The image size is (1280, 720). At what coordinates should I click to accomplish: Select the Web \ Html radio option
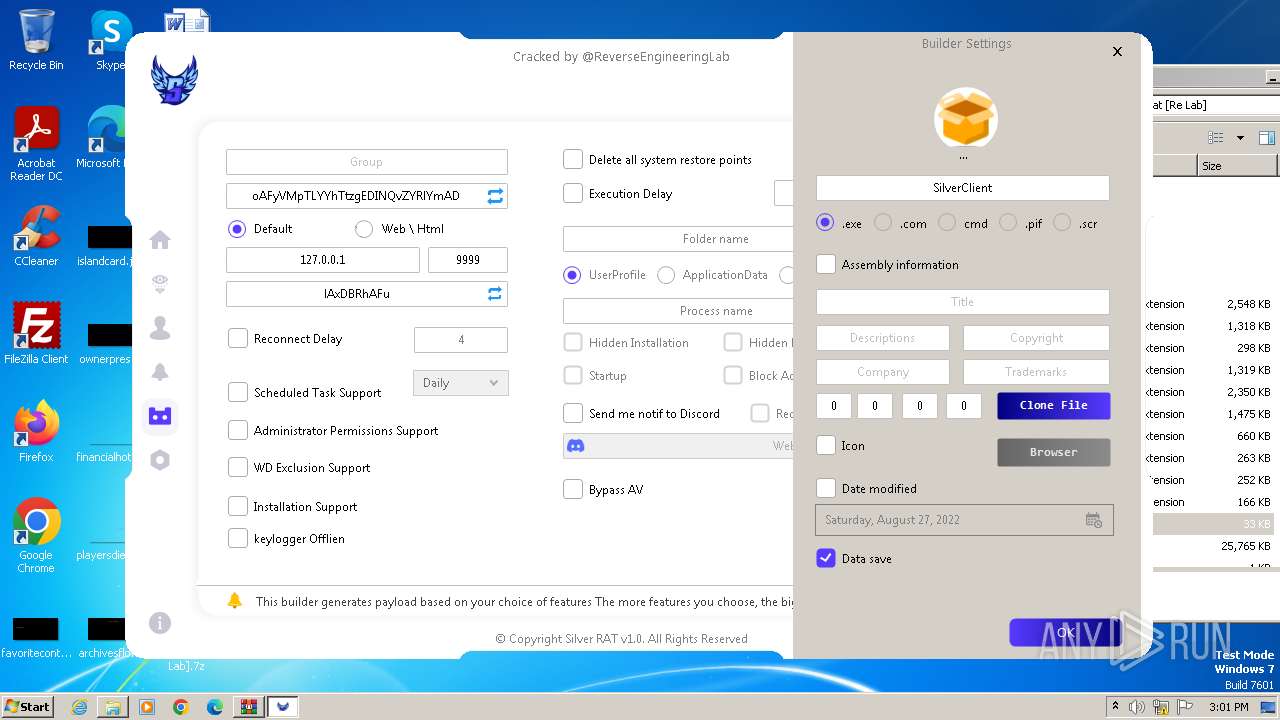364,229
